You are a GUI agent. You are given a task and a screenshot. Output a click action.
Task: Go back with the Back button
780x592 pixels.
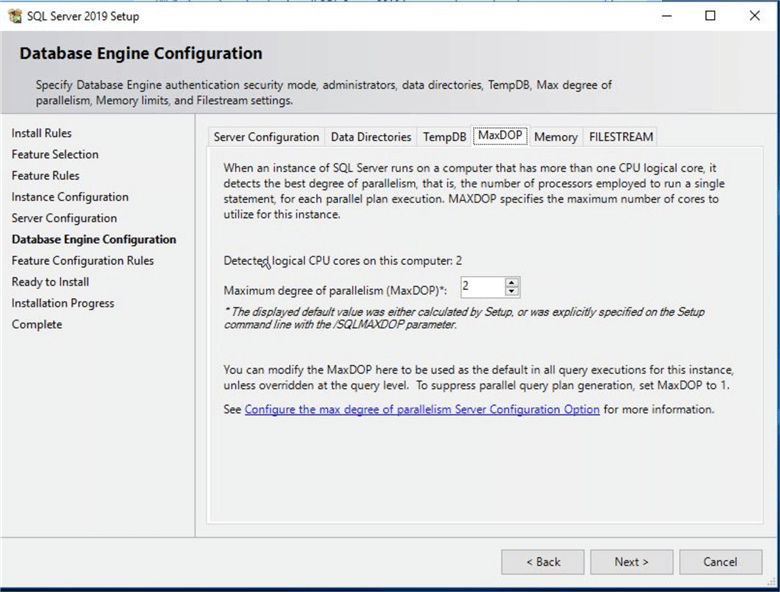click(x=543, y=562)
